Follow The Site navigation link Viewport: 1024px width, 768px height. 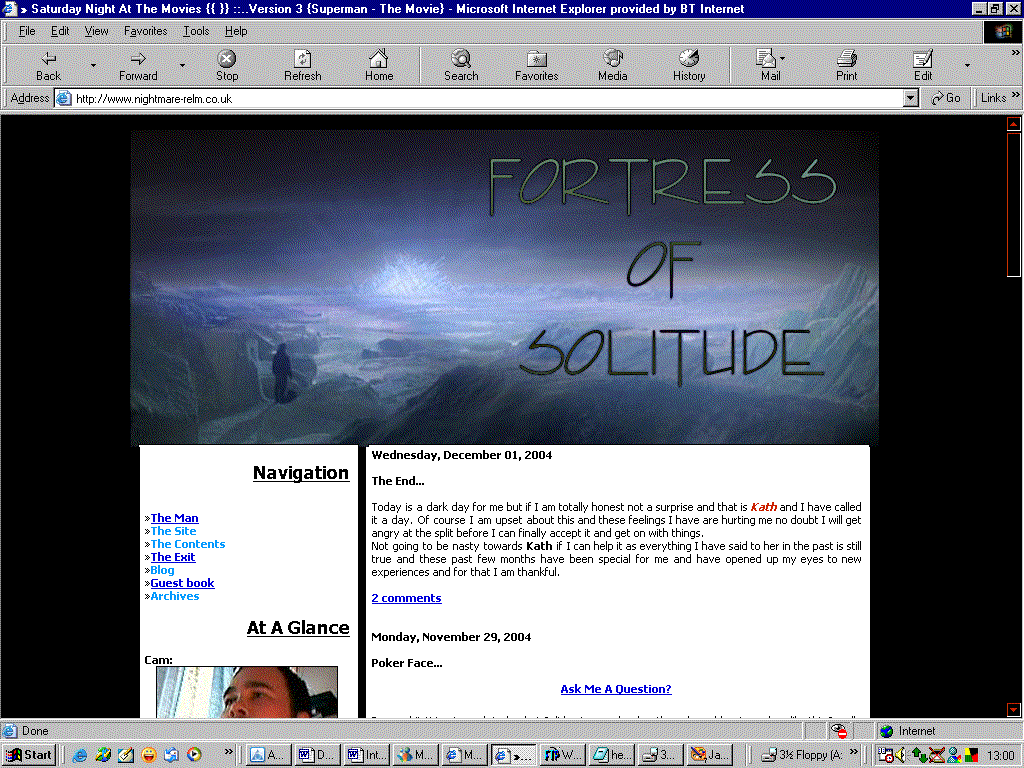click(x=173, y=531)
